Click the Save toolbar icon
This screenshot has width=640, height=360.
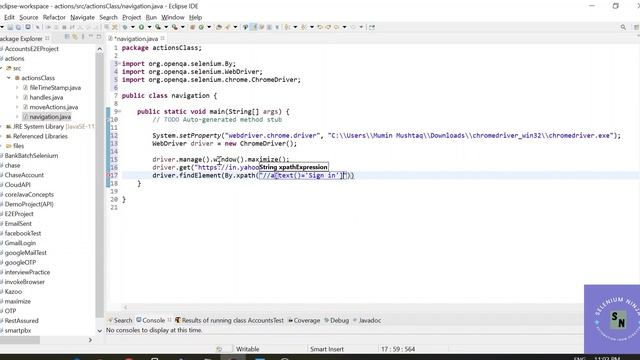point(10,27)
